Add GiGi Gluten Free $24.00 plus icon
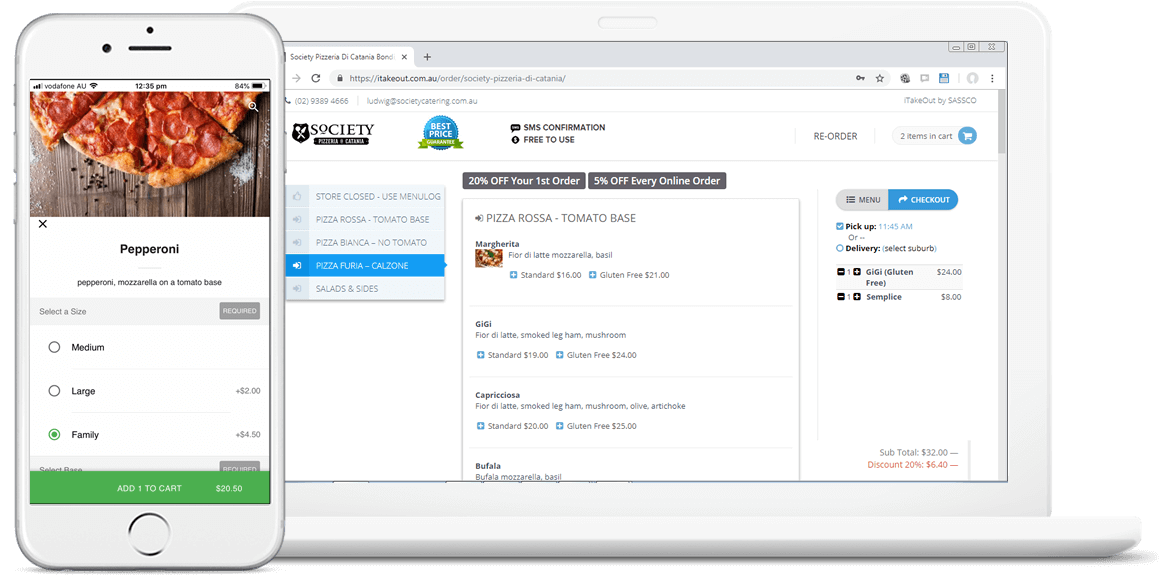Viewport: 1160px width, 586px height. point(562,355)
